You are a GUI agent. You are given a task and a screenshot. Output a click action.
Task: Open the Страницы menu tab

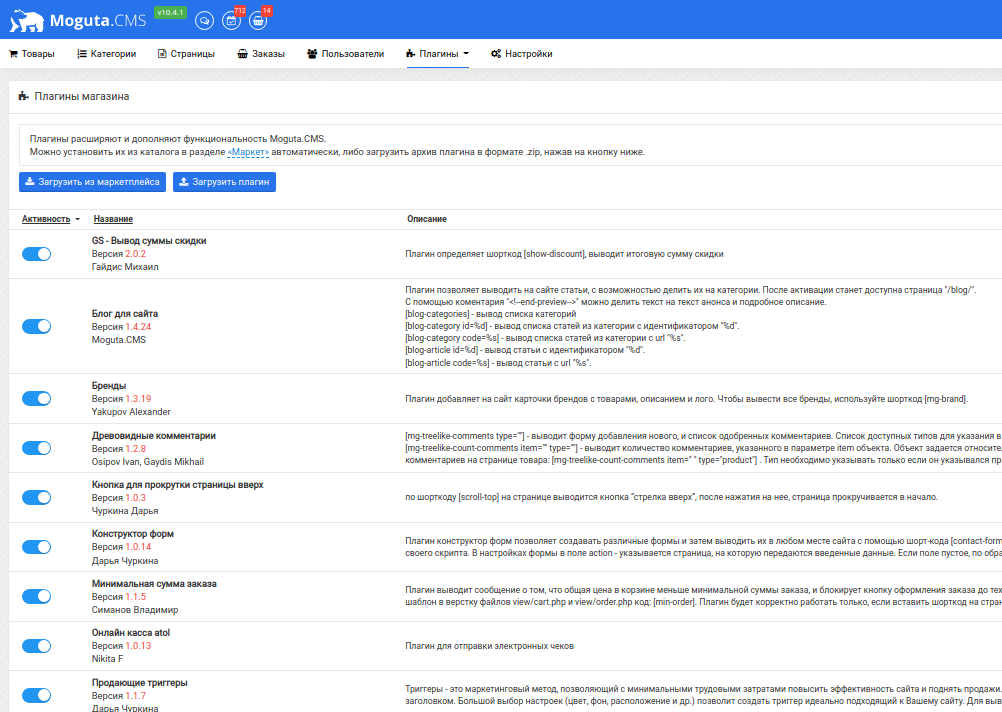point(187,54)
